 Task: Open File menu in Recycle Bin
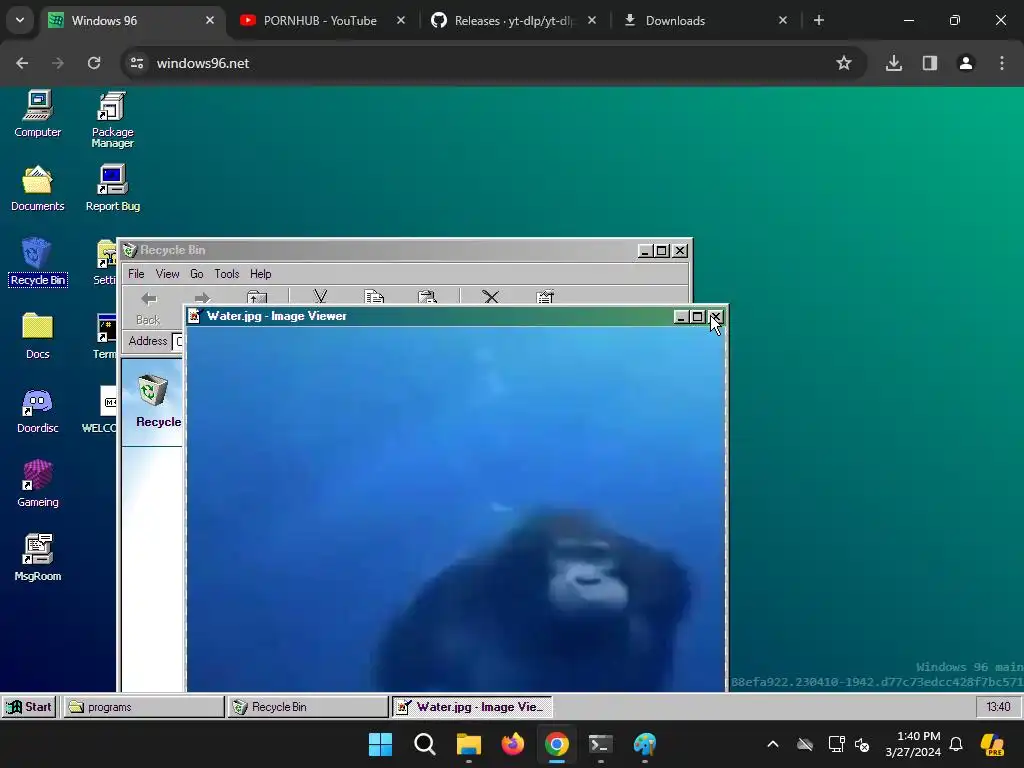136,274
